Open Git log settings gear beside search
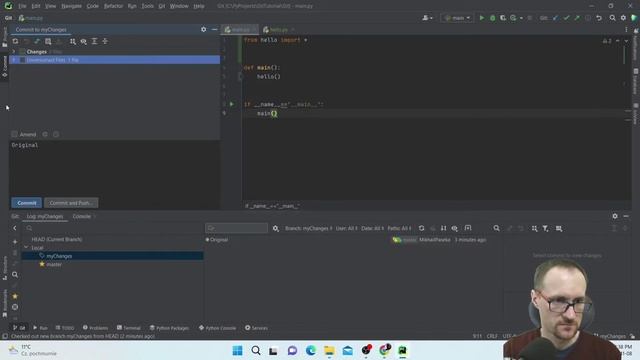The height and width of the screenshot is (360, 640). tap(276, 229)
